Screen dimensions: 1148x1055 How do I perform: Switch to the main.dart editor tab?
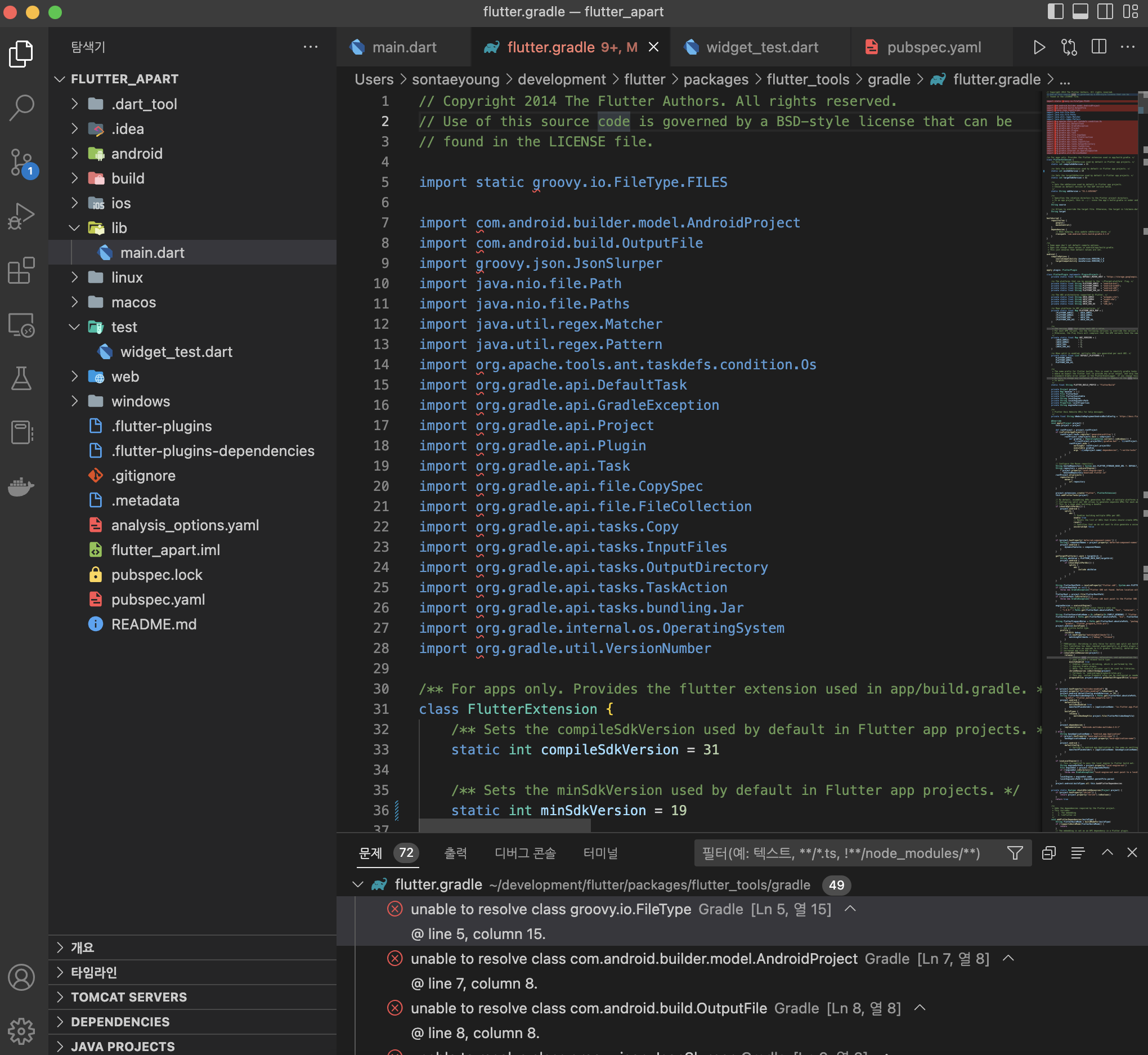tap(404, 47)
